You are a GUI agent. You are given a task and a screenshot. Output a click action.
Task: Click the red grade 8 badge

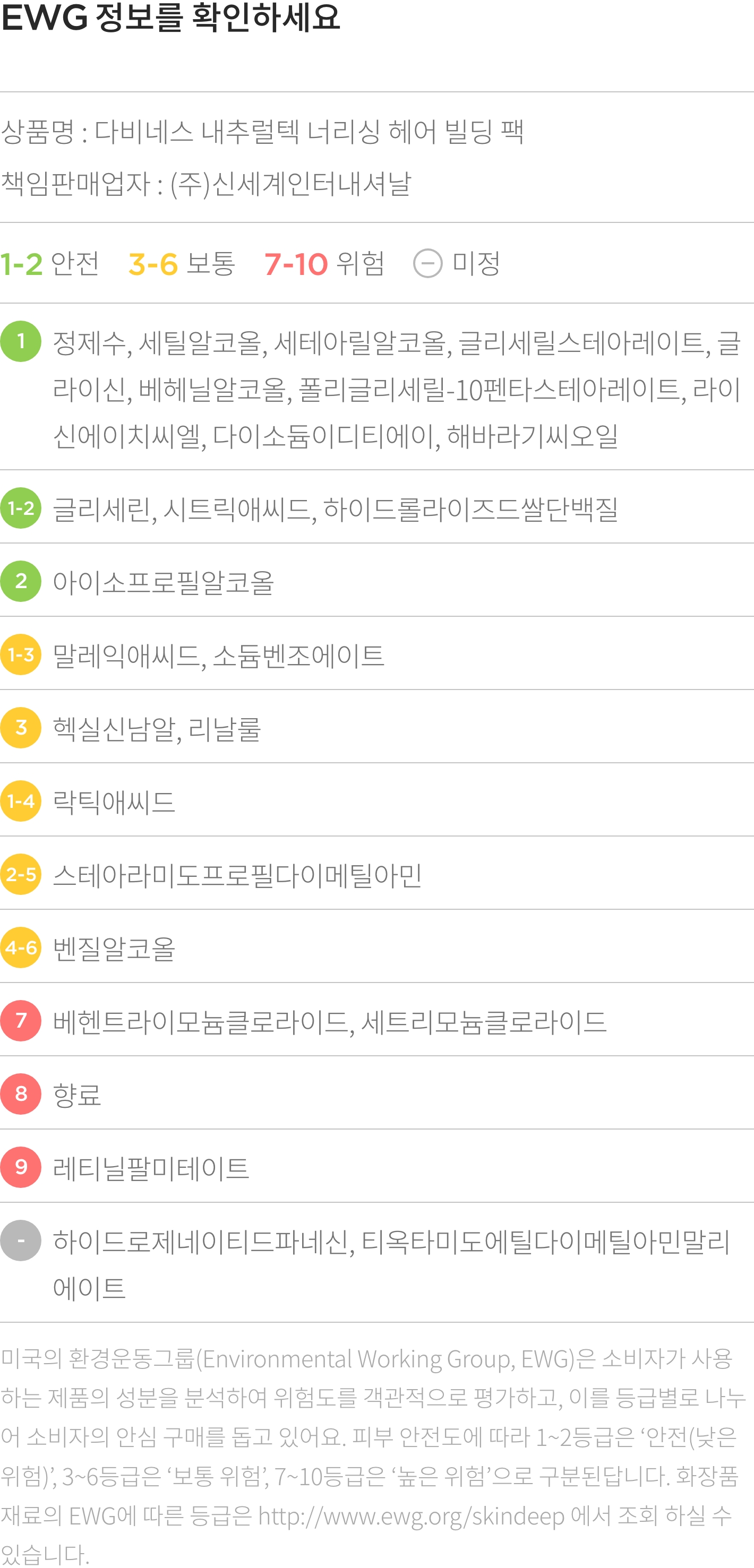(x=21, y=1094)
